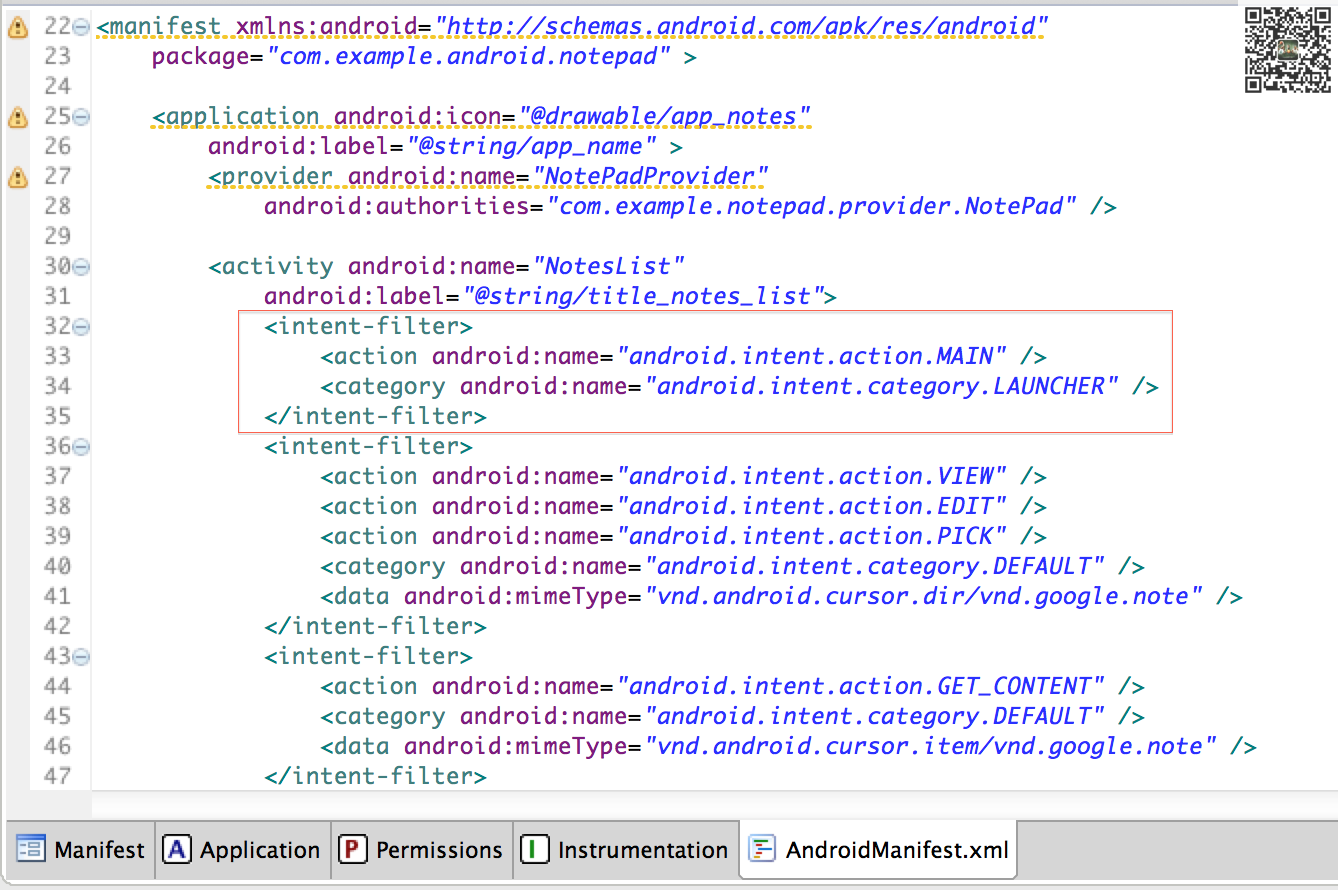Screen dimensions: 1338x890
Task: Collapse the intent-filter at line 36
Action: (82, 447)
